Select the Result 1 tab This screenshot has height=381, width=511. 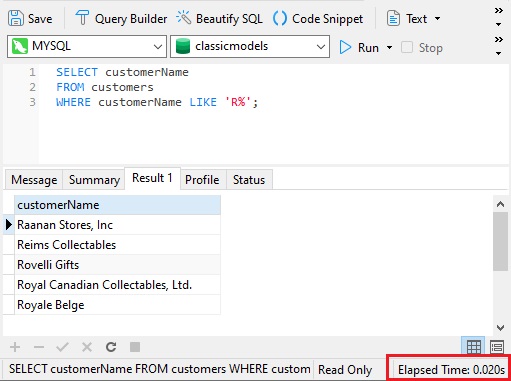tap(152, 178)
